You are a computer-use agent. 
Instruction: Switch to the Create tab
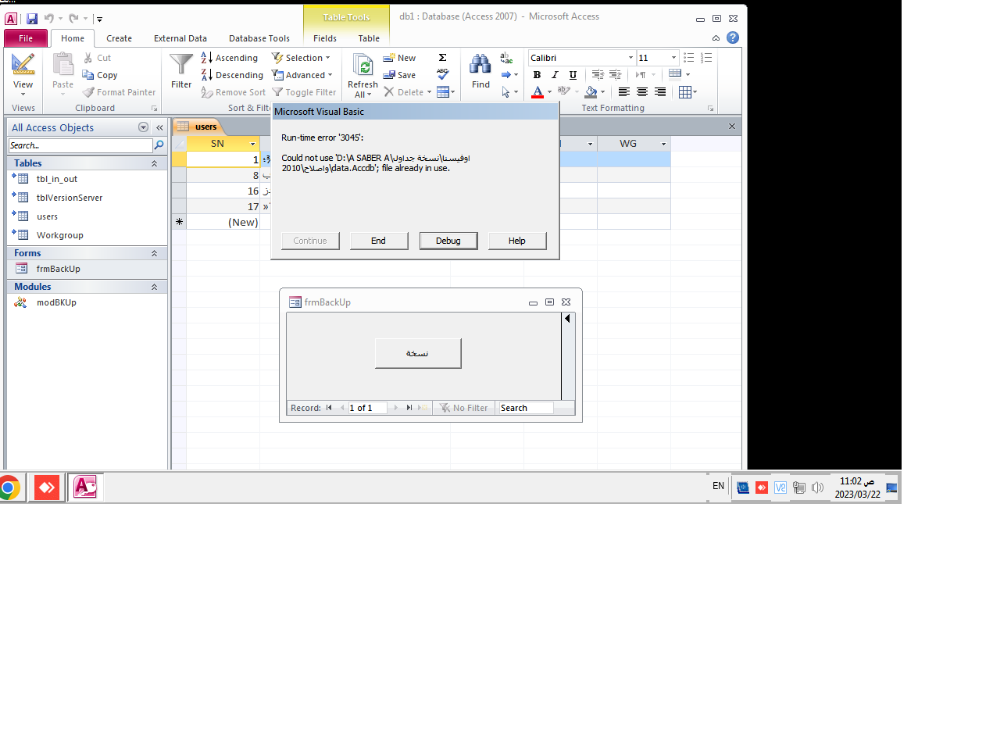[119, 38]
